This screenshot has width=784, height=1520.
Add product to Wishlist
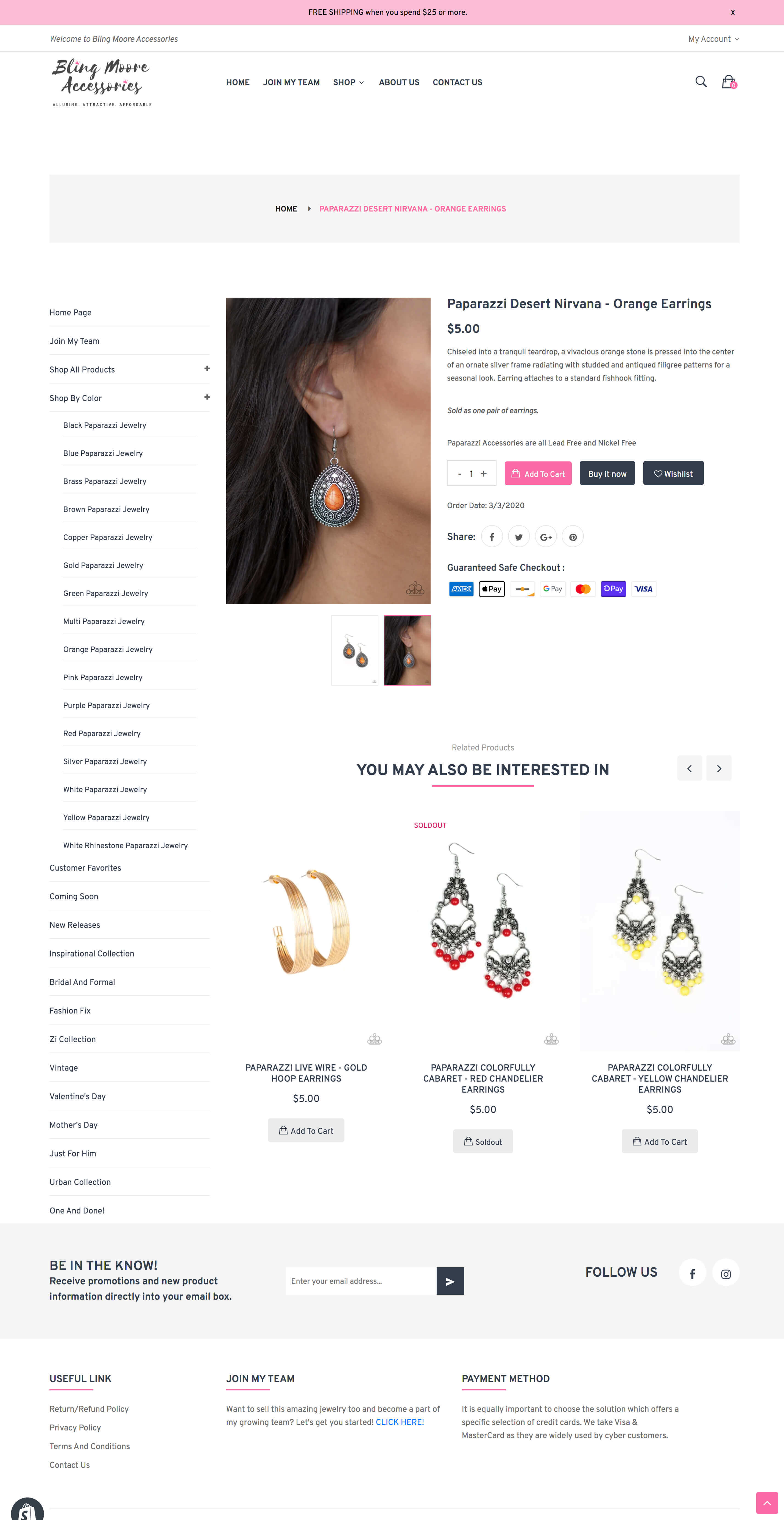coord(673,473)
